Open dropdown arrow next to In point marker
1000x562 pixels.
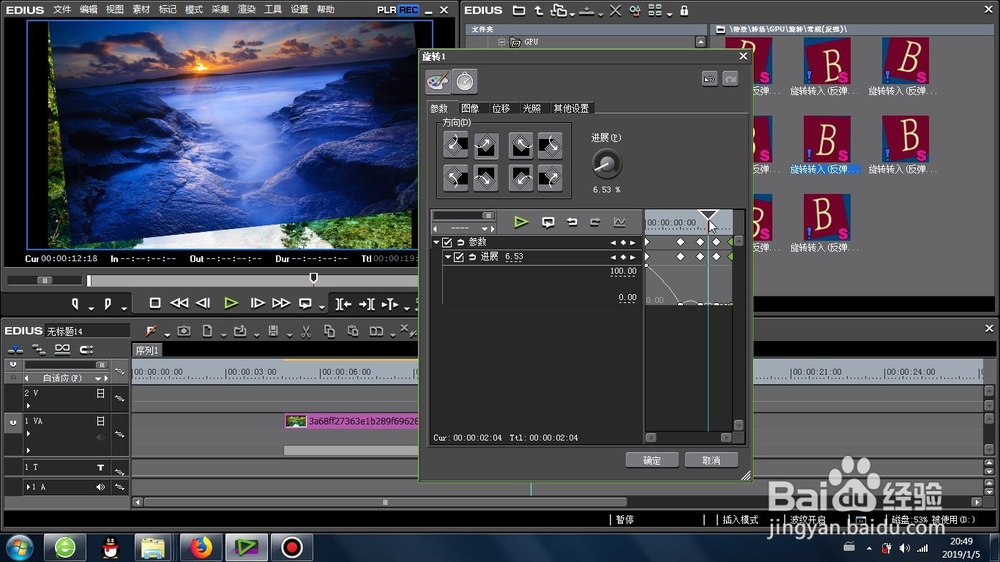91,308
